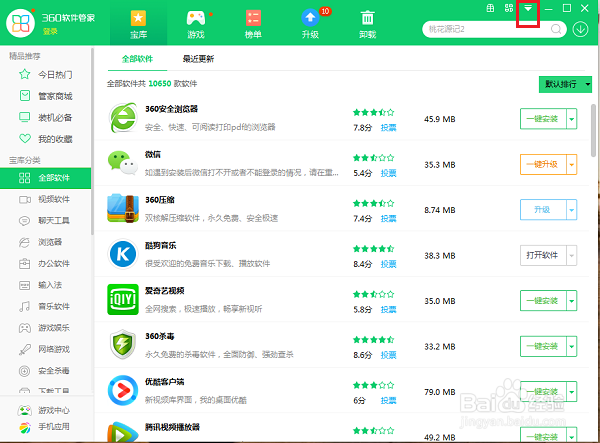Click the 酷狗音乐 app icon

click(122, 254)
